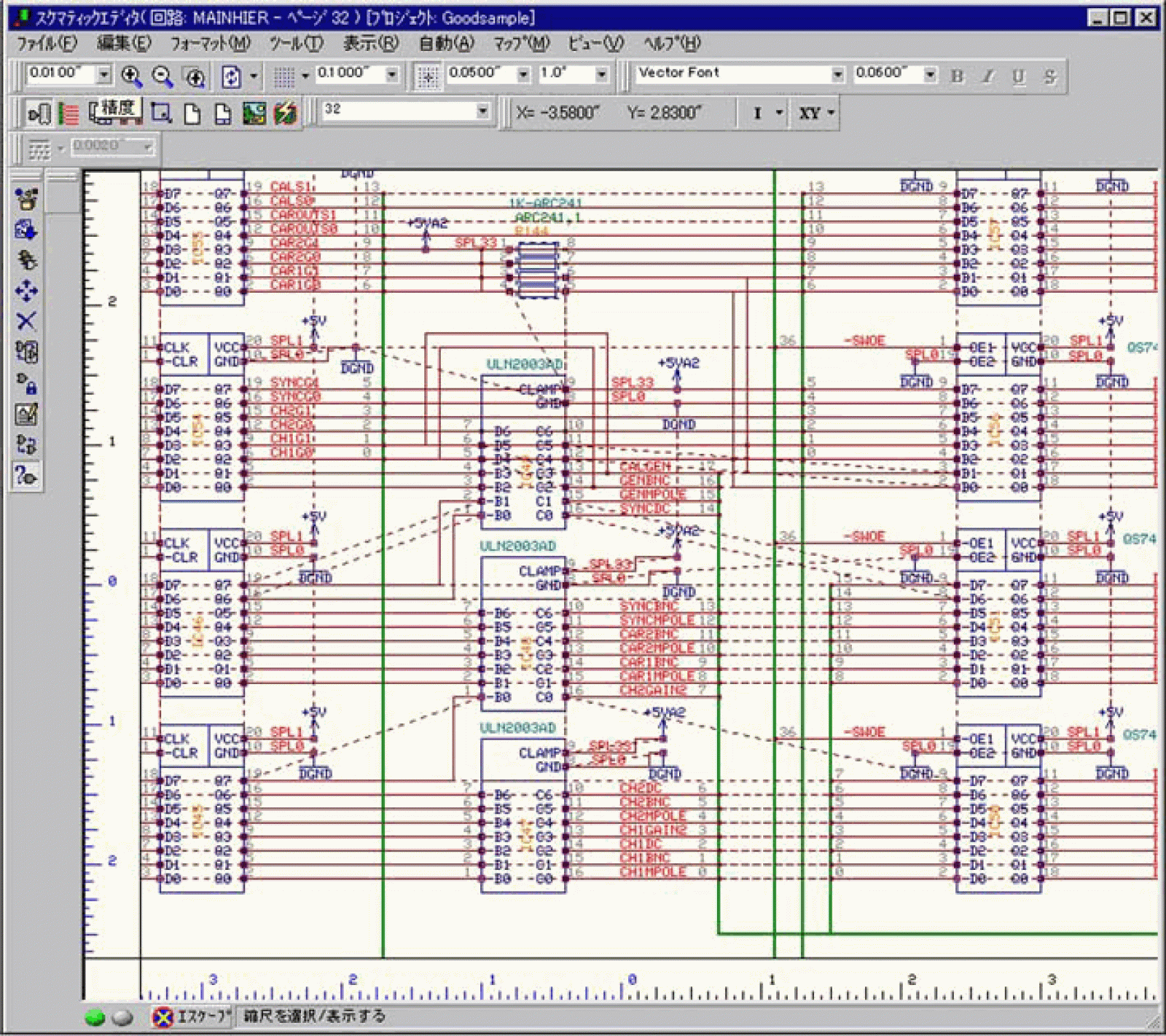Open the arrow next to the refresh icon
1166x1036 pixels.
click(254, 76)
